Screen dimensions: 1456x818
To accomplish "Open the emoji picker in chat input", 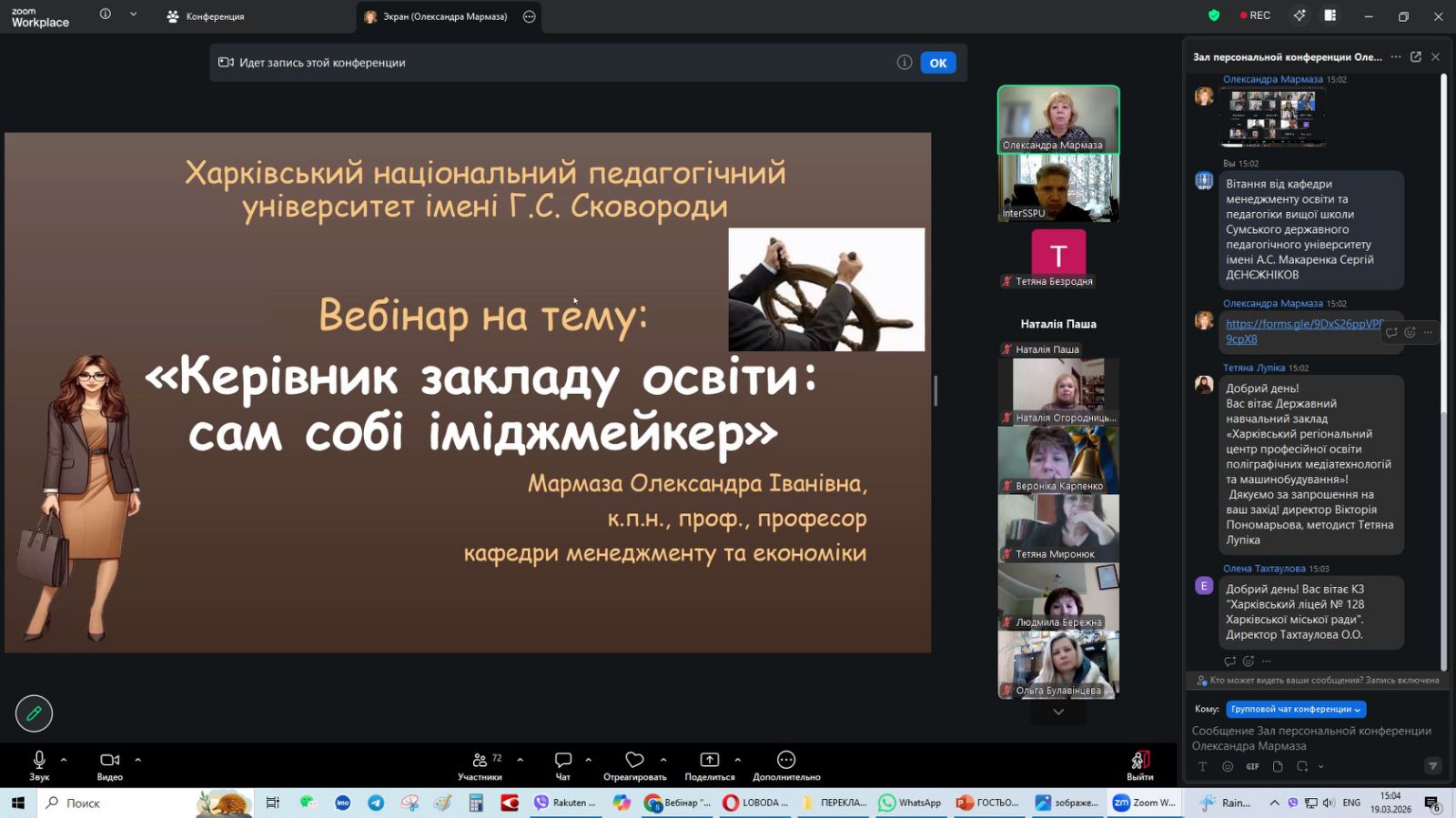I will point(1228,767).
